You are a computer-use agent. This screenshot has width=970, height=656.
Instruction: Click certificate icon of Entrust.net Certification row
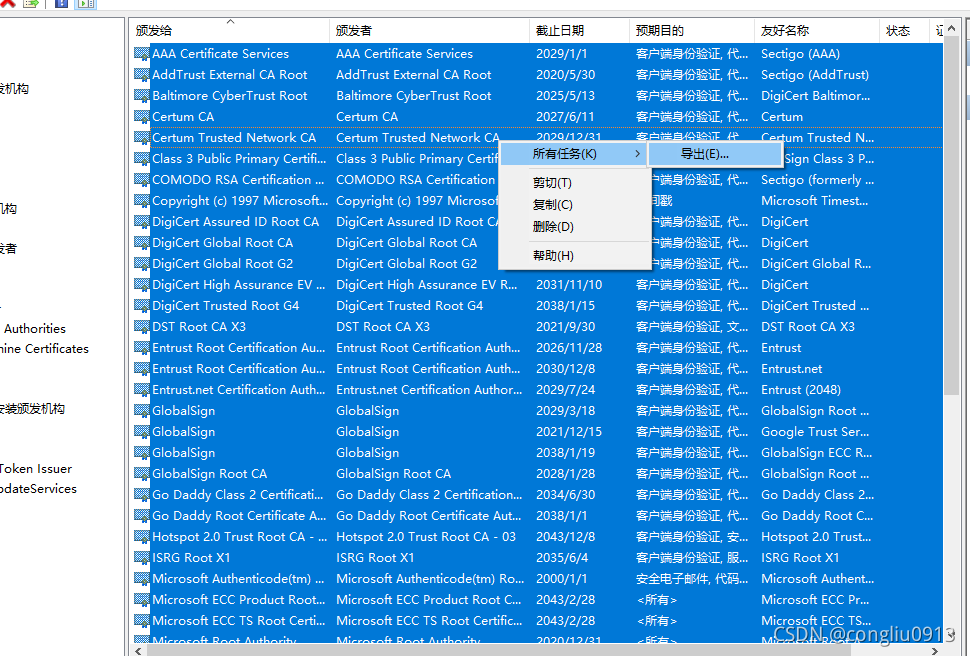[x=142, y=390]
